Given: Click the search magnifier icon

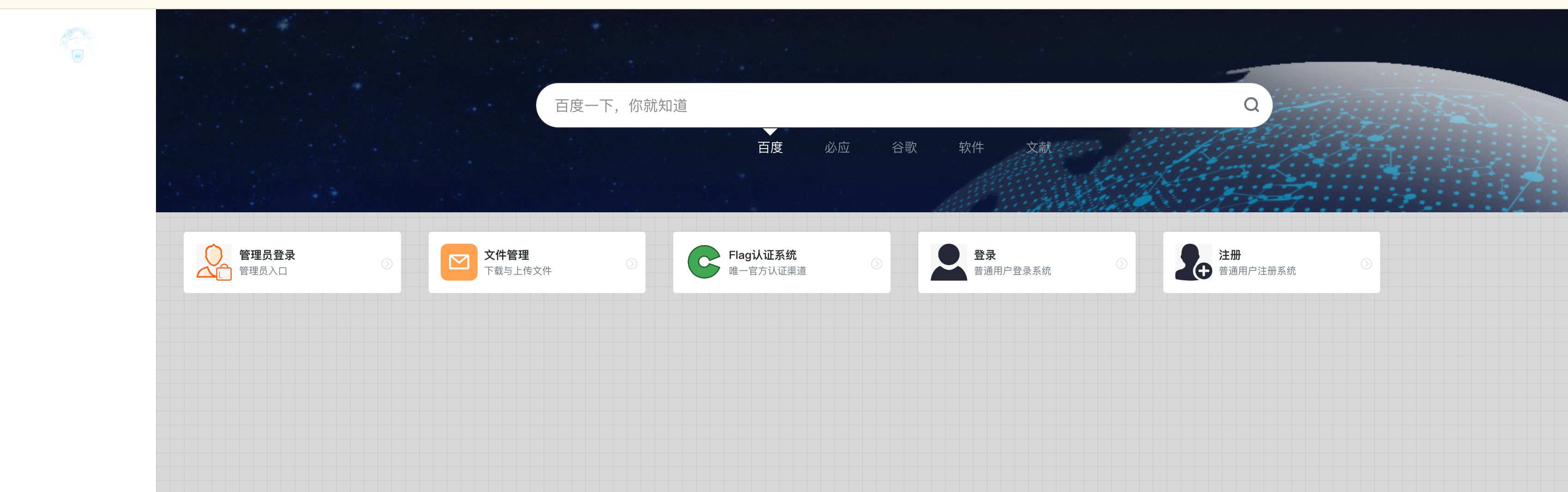Looking at the screenshot, I should point(1251,105).
